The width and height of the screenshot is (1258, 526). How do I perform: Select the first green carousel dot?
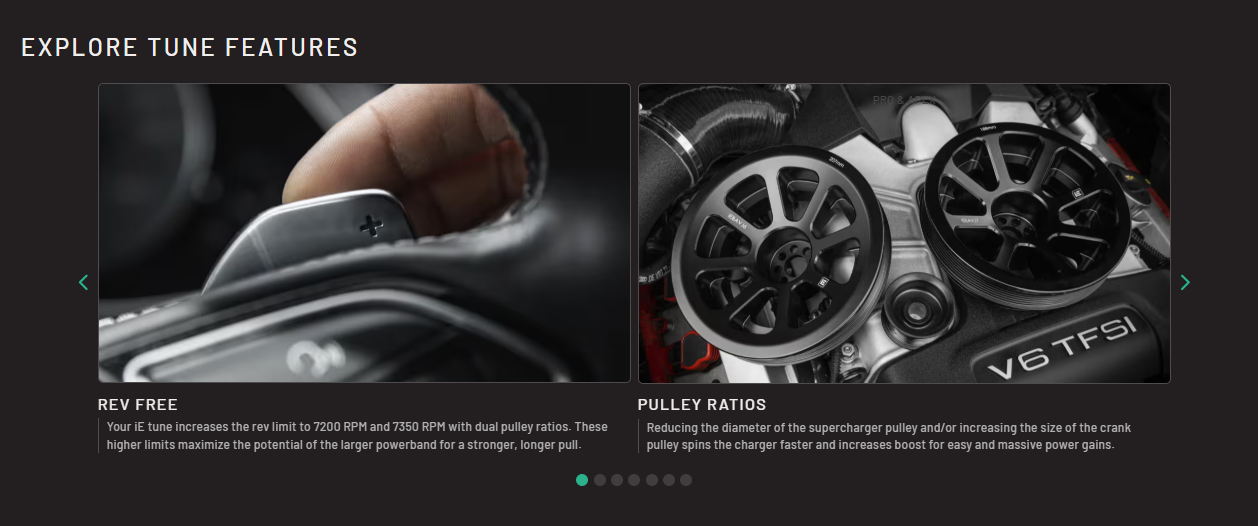582,480
